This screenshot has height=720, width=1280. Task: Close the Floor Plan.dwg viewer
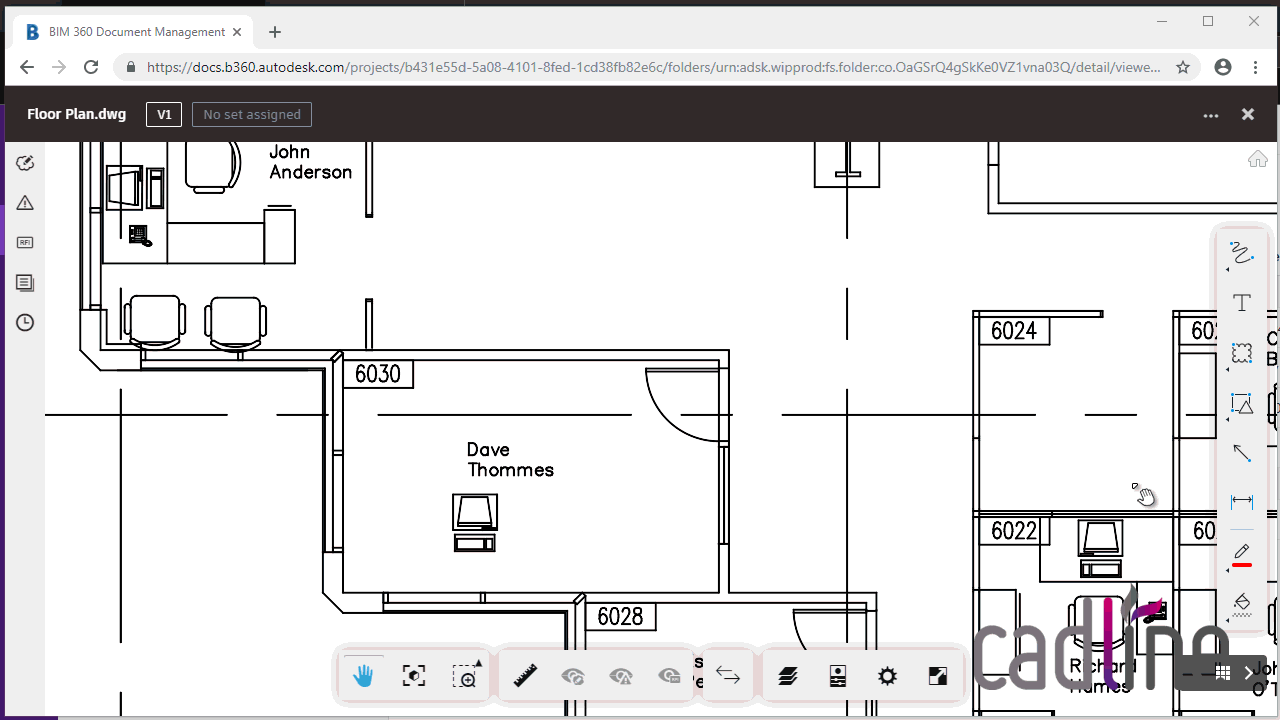1248,114
